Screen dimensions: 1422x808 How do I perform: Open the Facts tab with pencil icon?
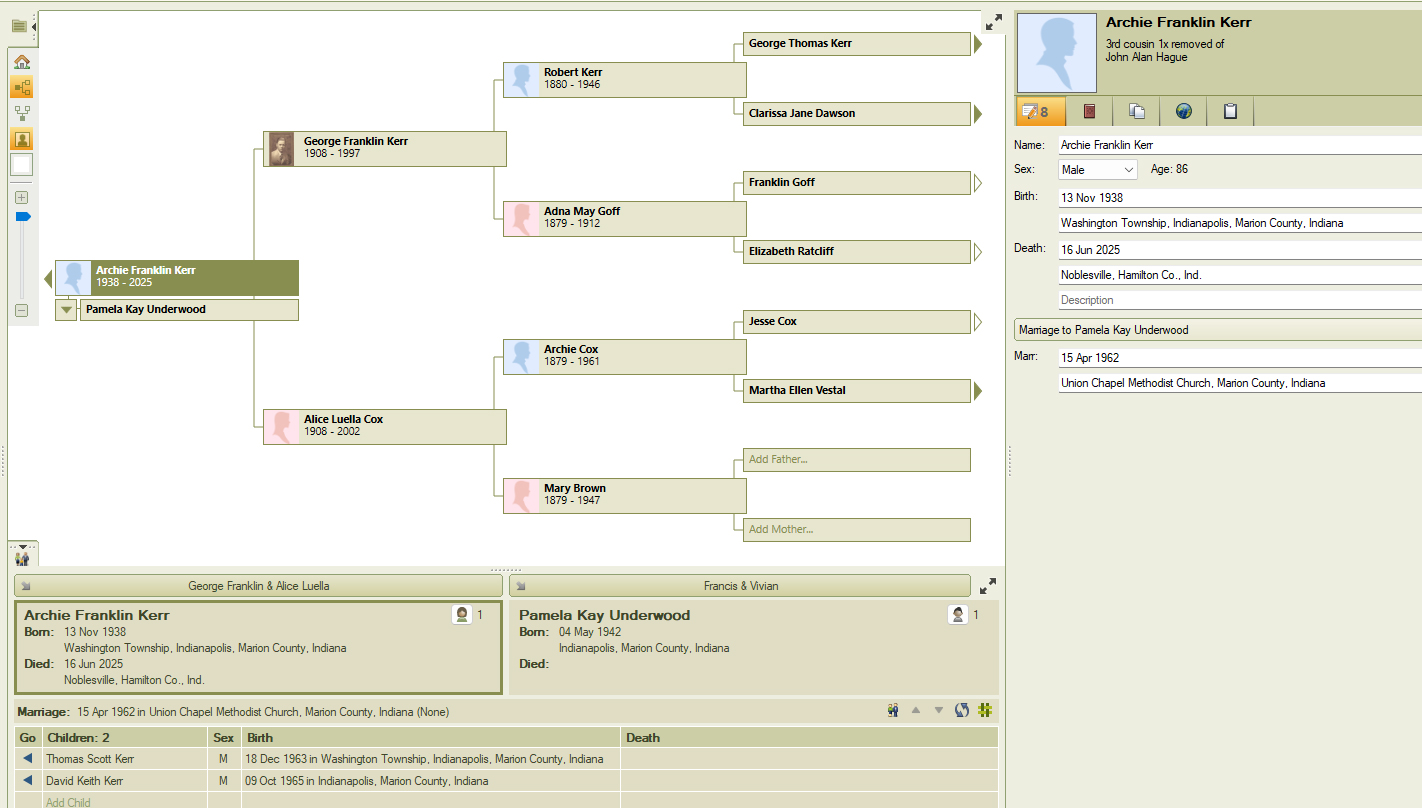(1040, 111)
